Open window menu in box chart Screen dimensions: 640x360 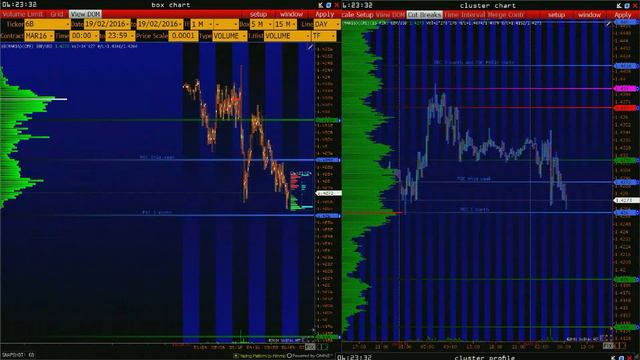(x=291, y=14)
